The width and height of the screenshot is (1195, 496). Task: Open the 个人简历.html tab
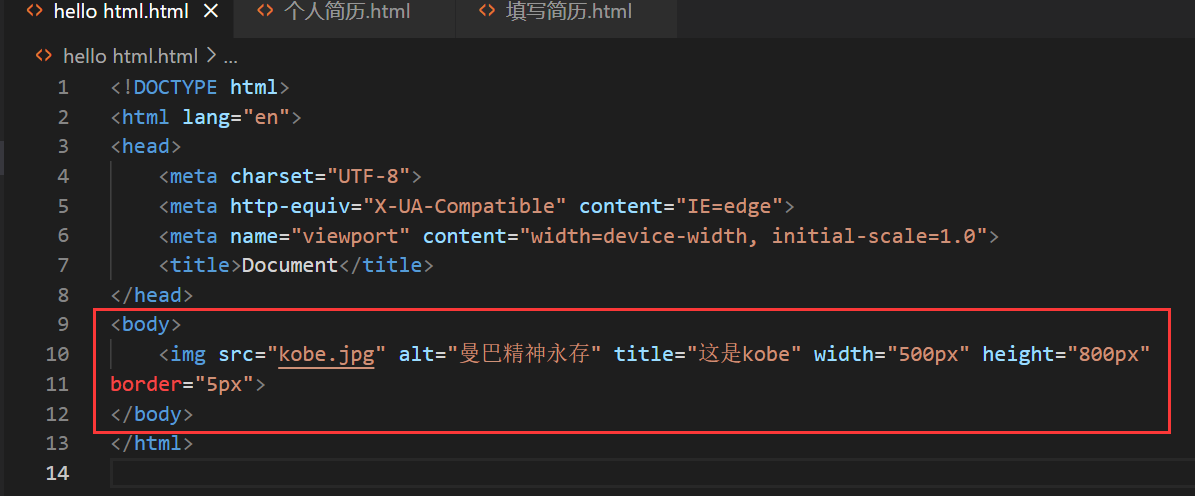pos(344,13)
